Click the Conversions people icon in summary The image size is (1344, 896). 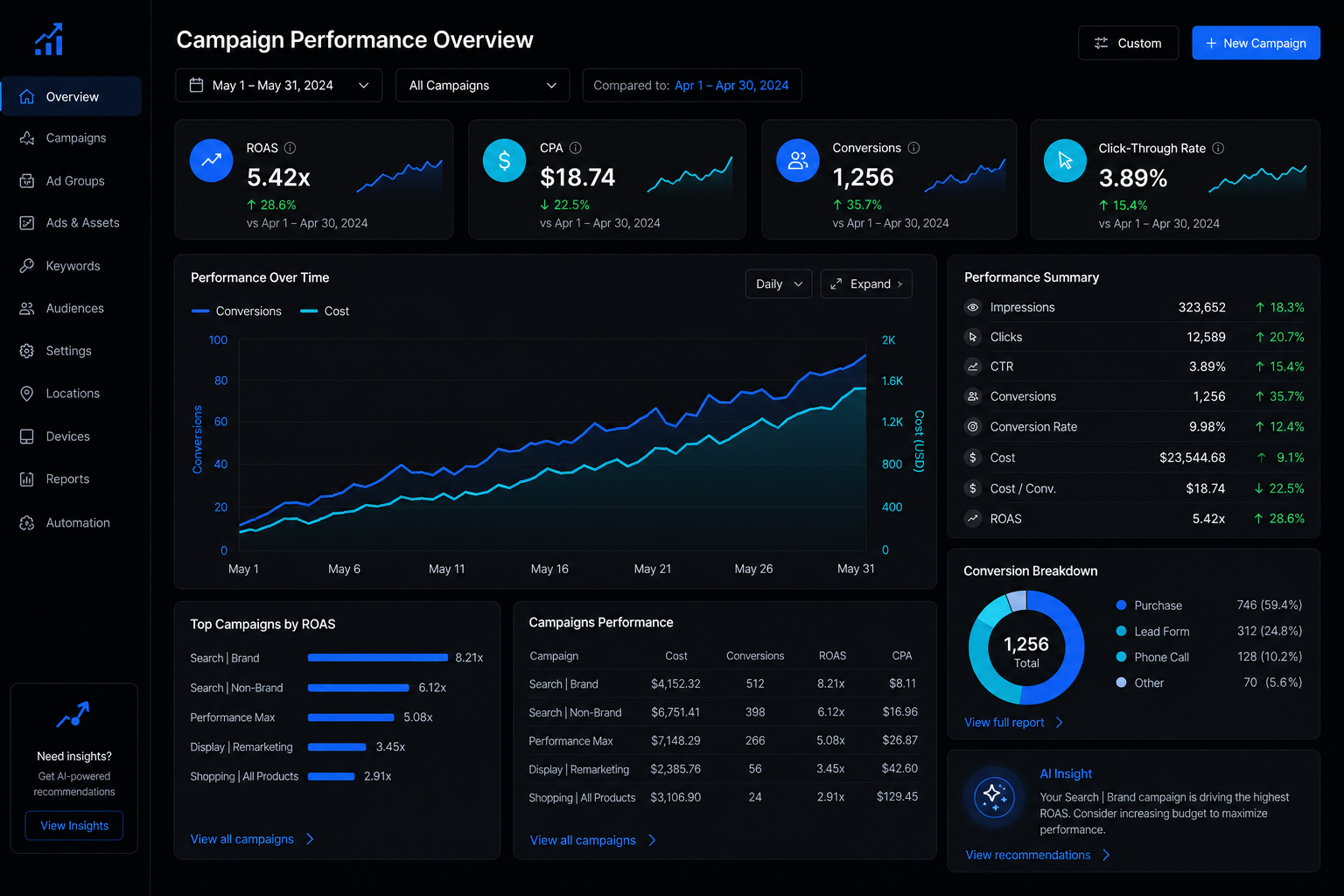(x=973, y=396)
